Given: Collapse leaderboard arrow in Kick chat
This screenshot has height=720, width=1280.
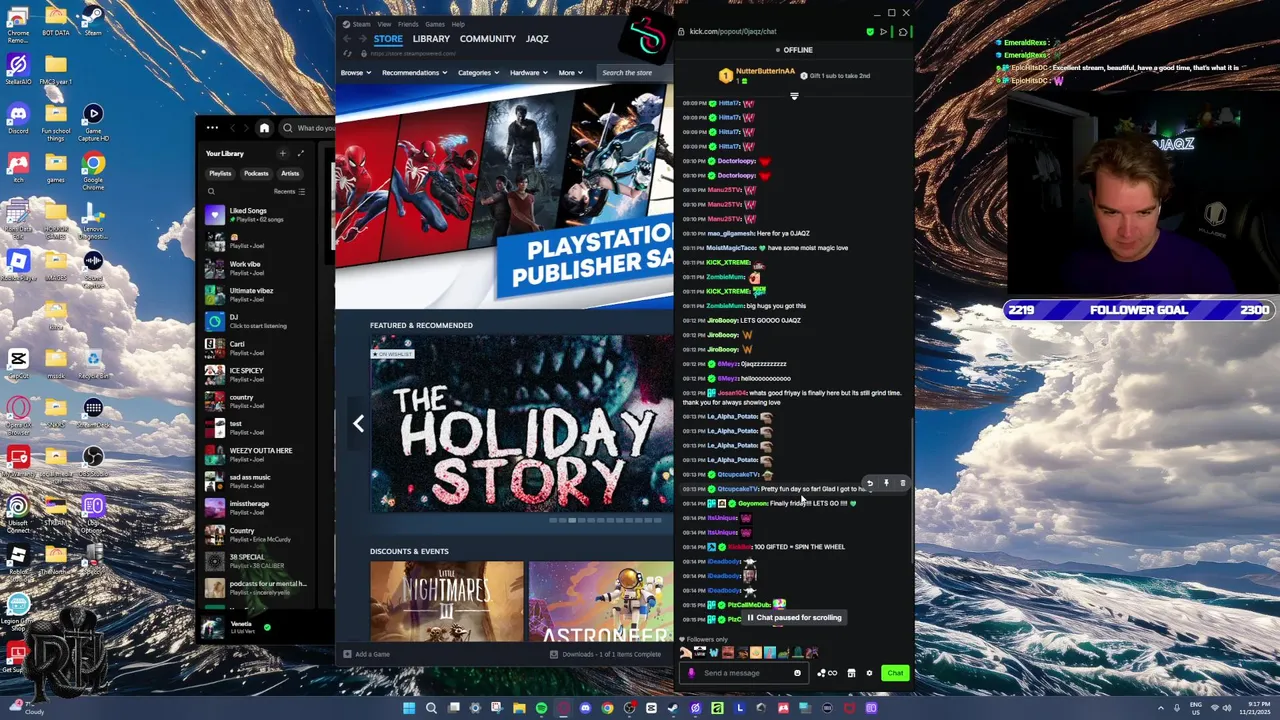Looking at the screenshot, I should click(x=794, y=96).
